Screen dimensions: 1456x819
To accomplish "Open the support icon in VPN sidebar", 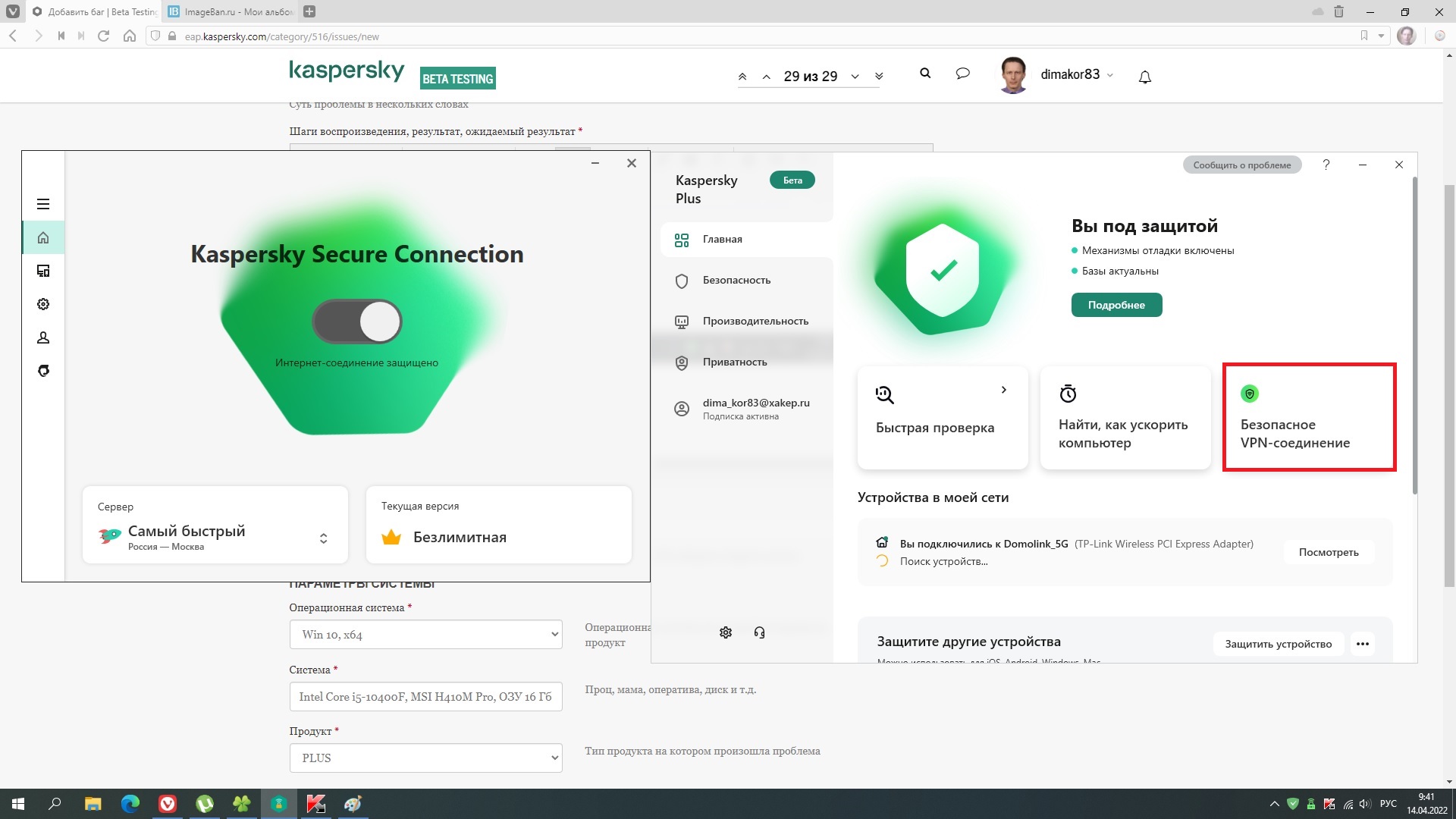I will [x=43, y=371].
